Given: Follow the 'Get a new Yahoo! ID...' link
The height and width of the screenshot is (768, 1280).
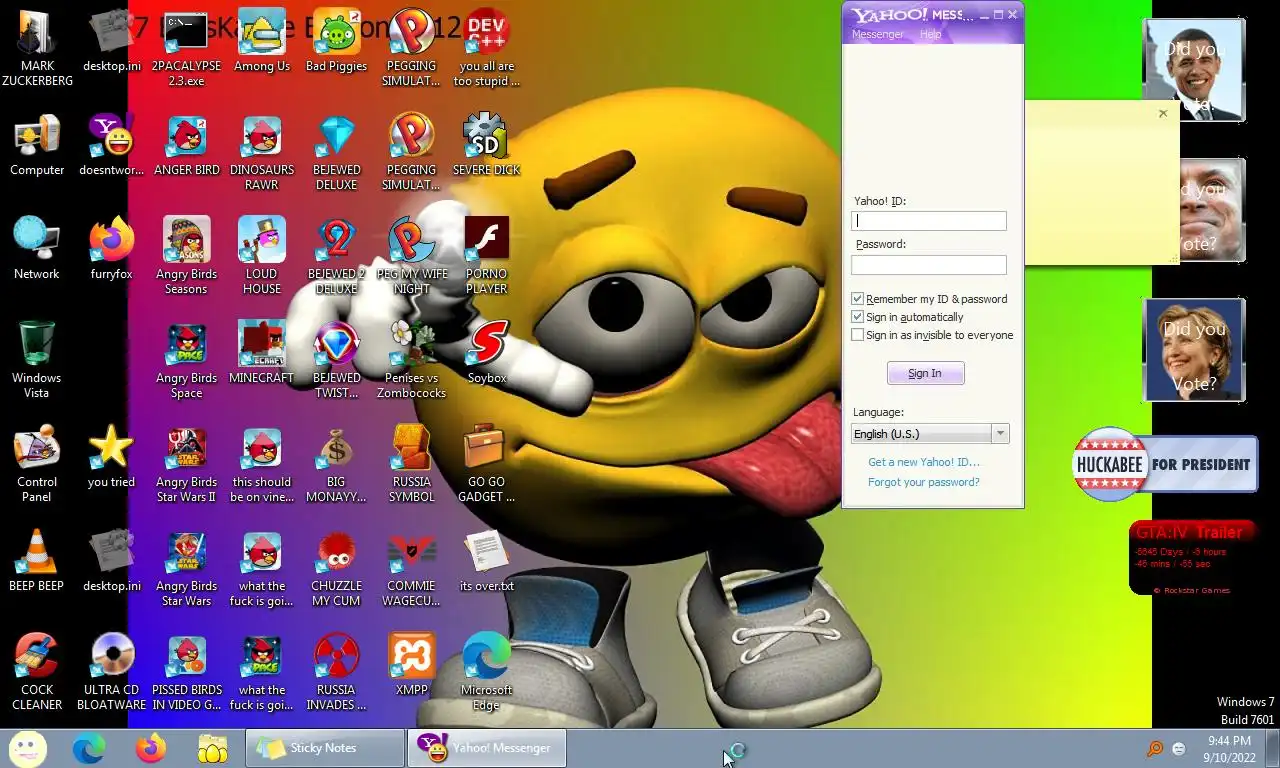Looking at the screenshot, I should point(924,462).
